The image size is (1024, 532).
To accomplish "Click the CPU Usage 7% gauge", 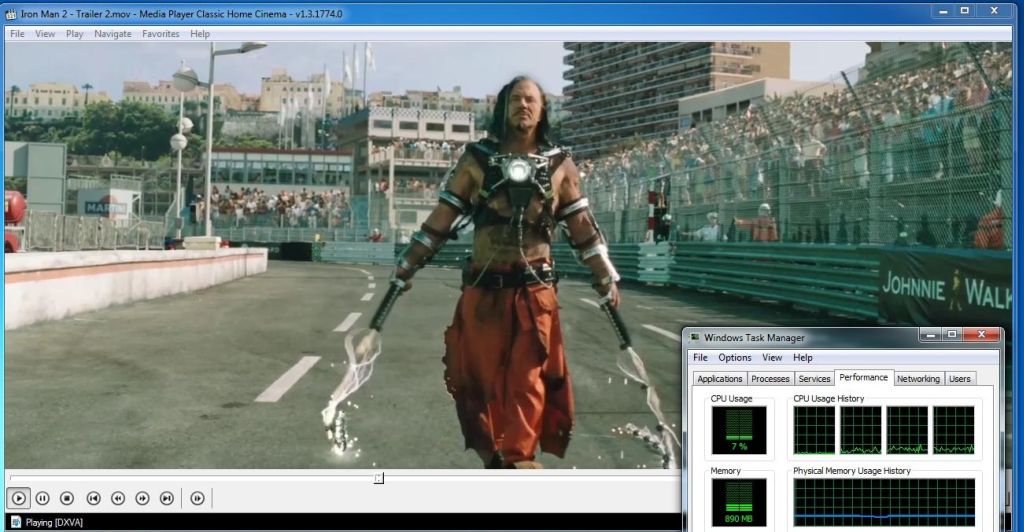I will coord(739,430).
